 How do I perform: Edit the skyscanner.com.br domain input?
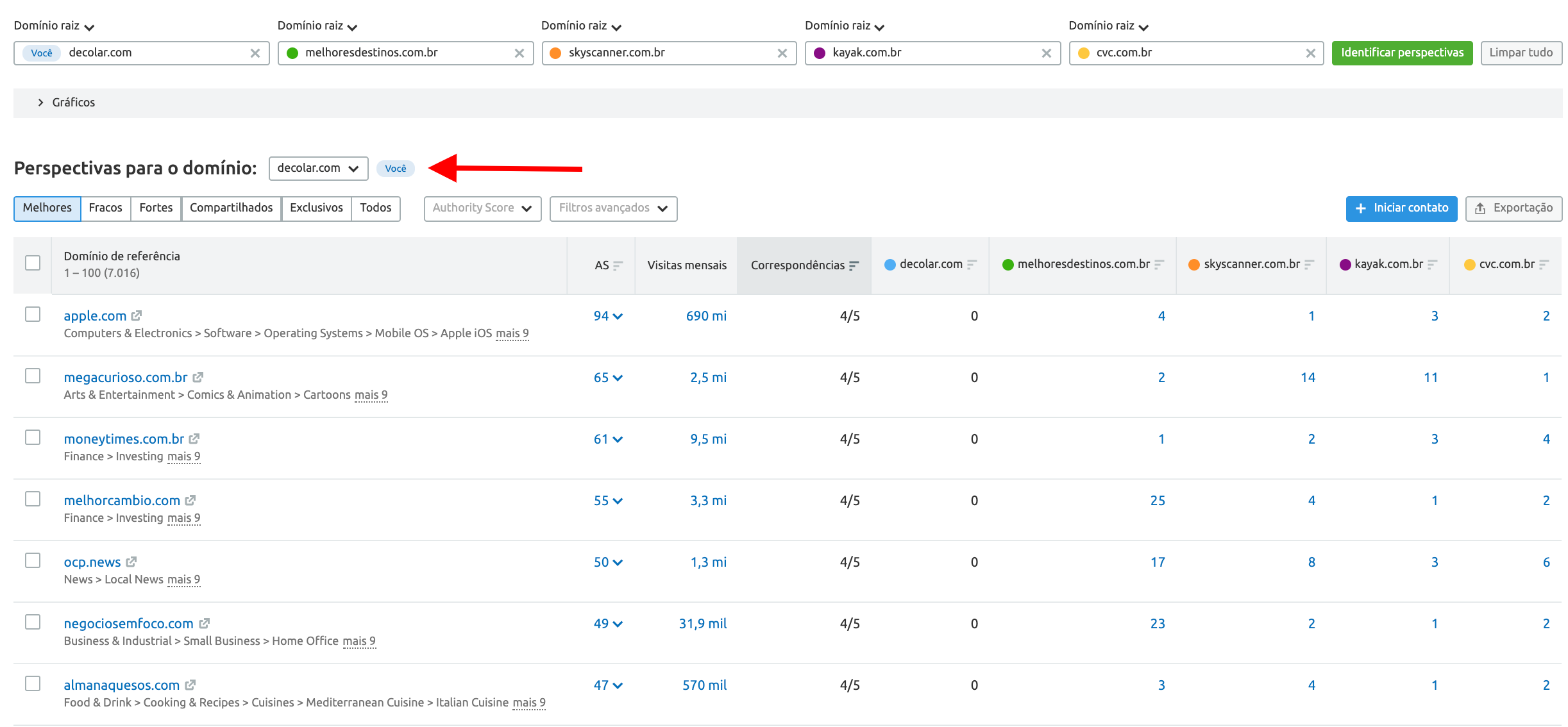click(x=668, y=53)
